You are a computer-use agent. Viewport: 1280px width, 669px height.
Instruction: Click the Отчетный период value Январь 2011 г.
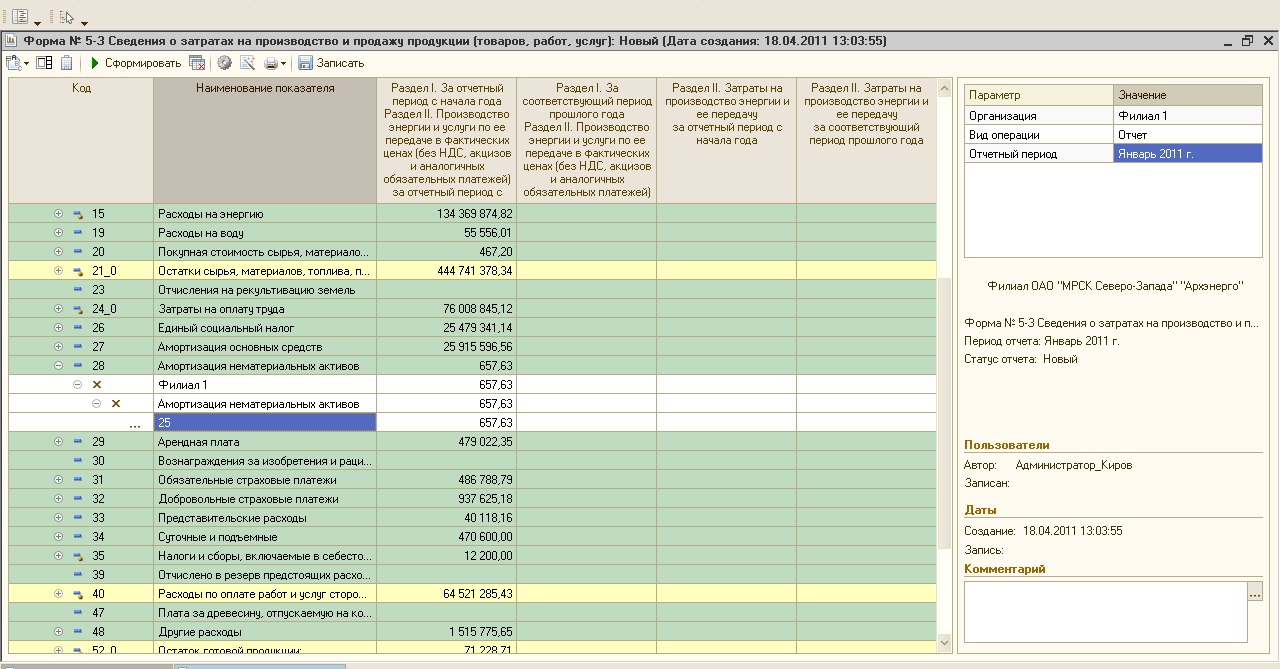click(x=1188, y=154)
